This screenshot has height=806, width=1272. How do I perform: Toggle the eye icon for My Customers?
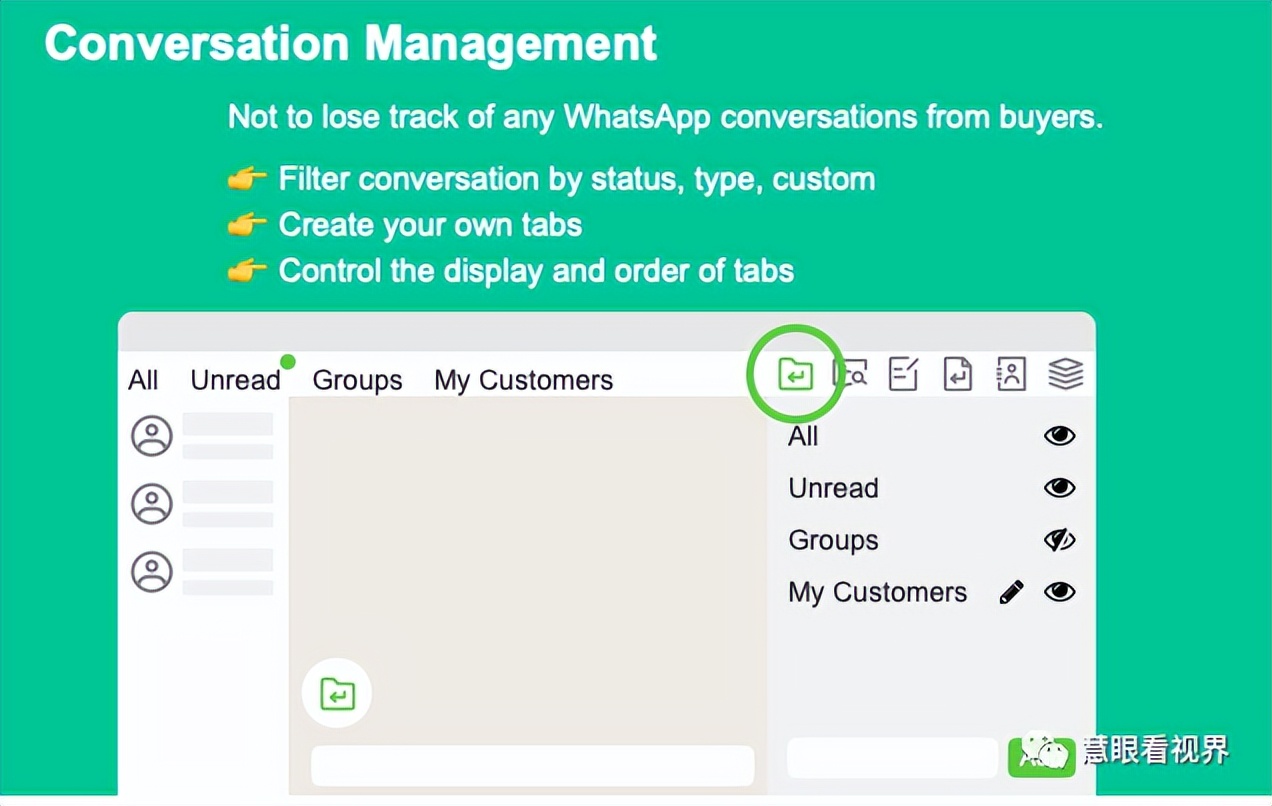click(x=1059, y=592)
